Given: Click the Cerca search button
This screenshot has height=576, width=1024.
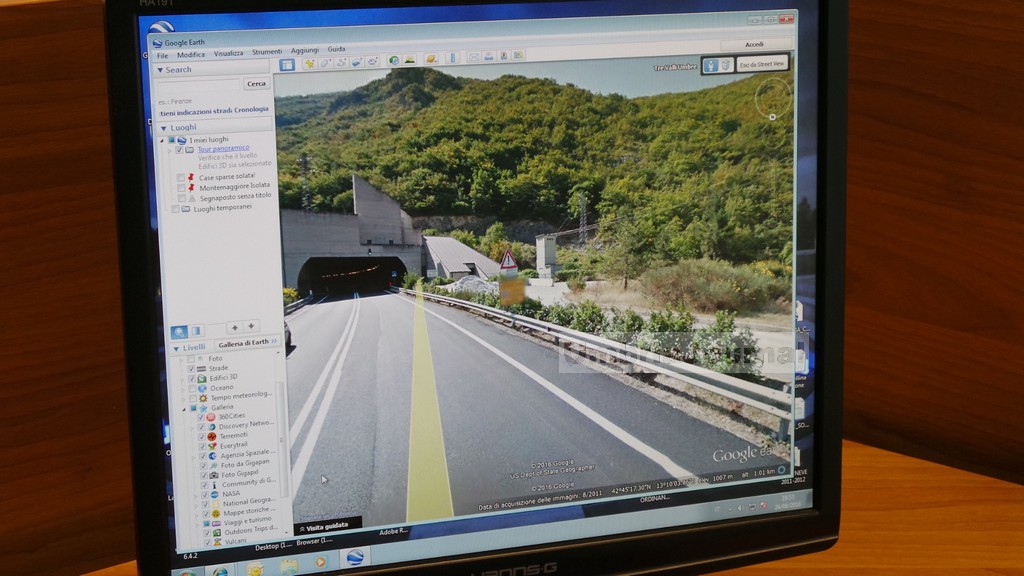Looking at the screenshot, I should [257, 84].
